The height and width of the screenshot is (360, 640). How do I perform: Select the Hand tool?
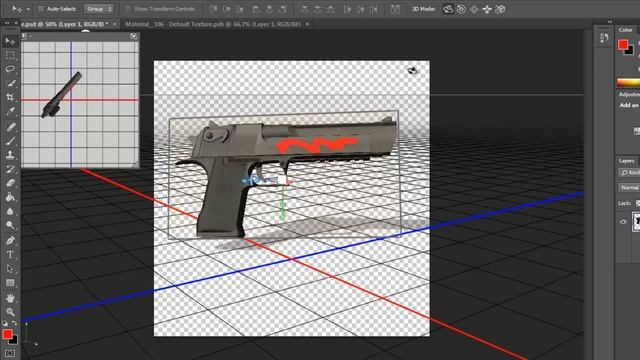click(10, 298)
